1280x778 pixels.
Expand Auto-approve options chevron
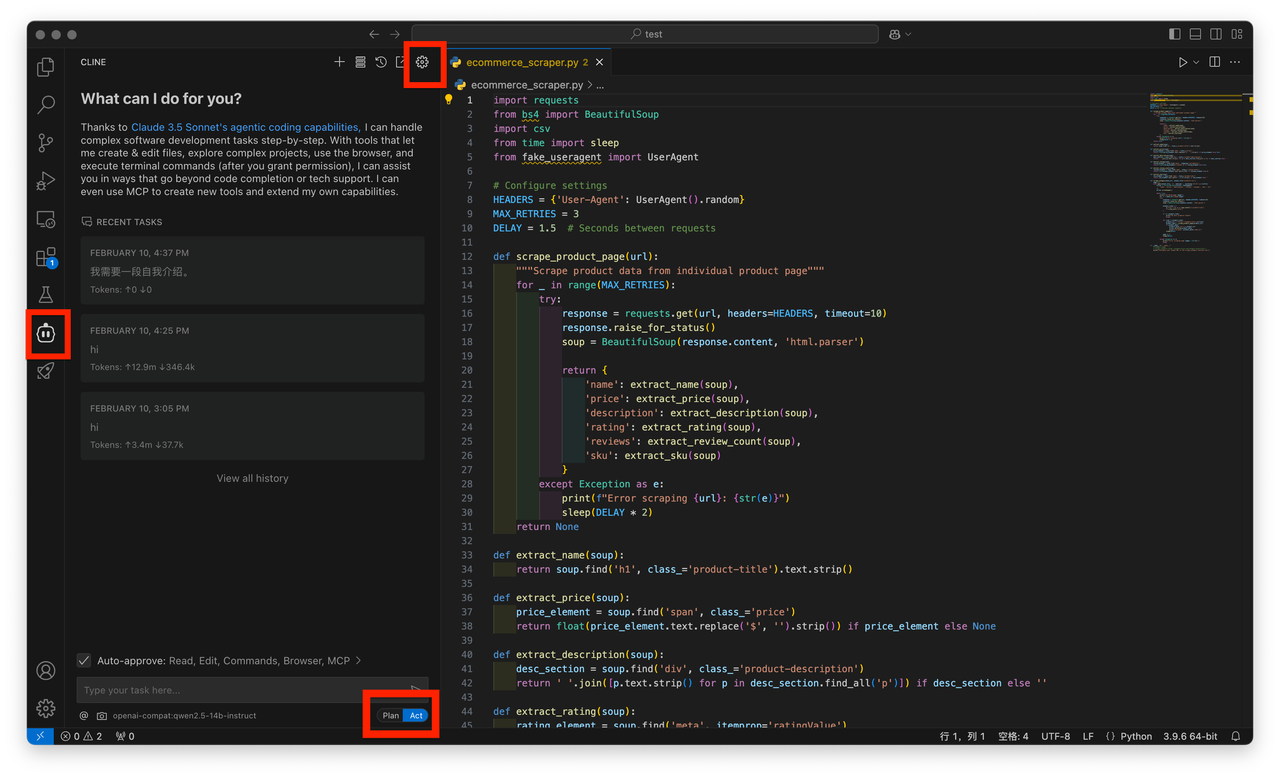coord(359,660)
